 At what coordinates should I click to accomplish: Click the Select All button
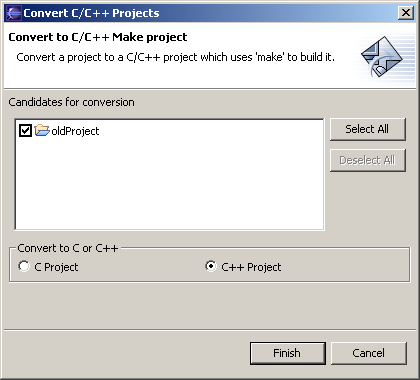pos(368,129)
